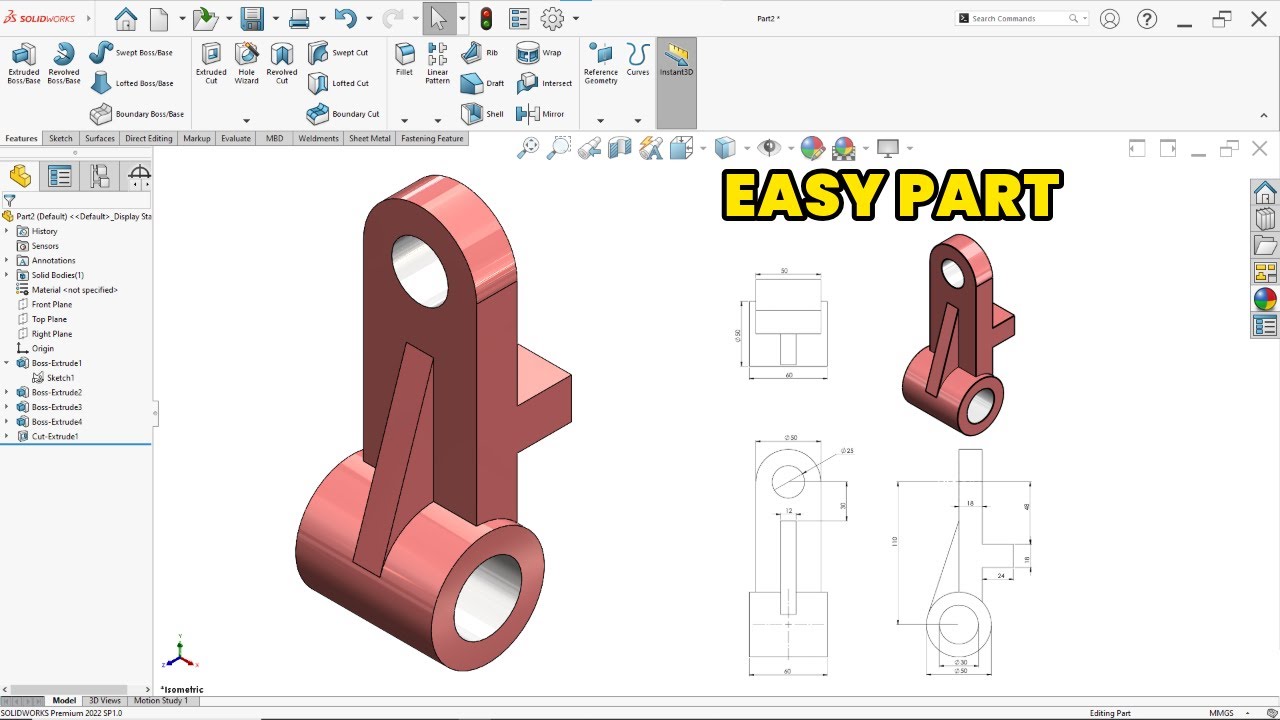
Task: Click in the Search Commands field
Action: (x=1022, y=18)
